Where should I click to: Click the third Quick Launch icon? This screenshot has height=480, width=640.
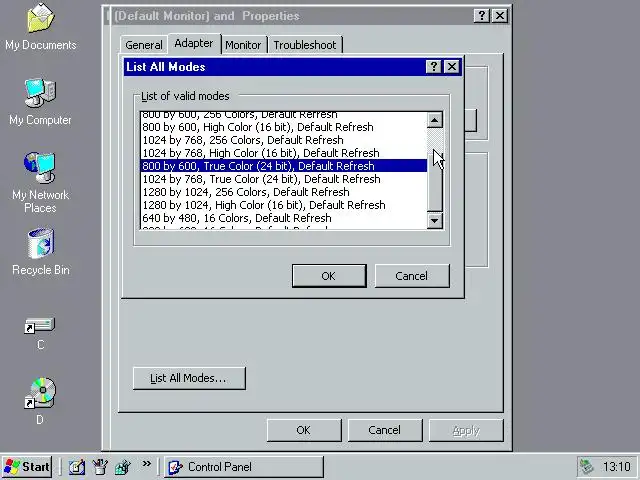(x=122, y=467)
